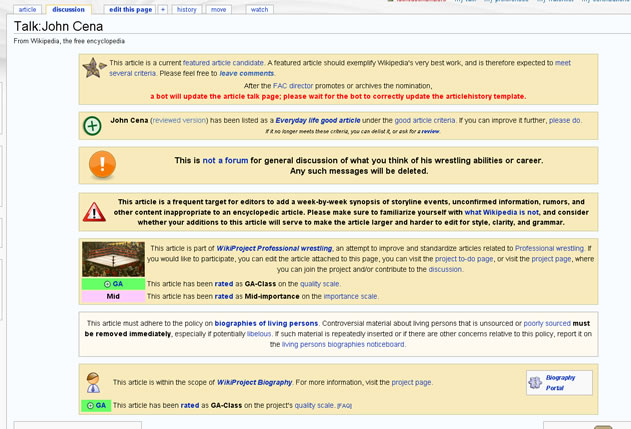Click the poorly sourced link
This screenshot has height=429, width=631.
(547, 323)
